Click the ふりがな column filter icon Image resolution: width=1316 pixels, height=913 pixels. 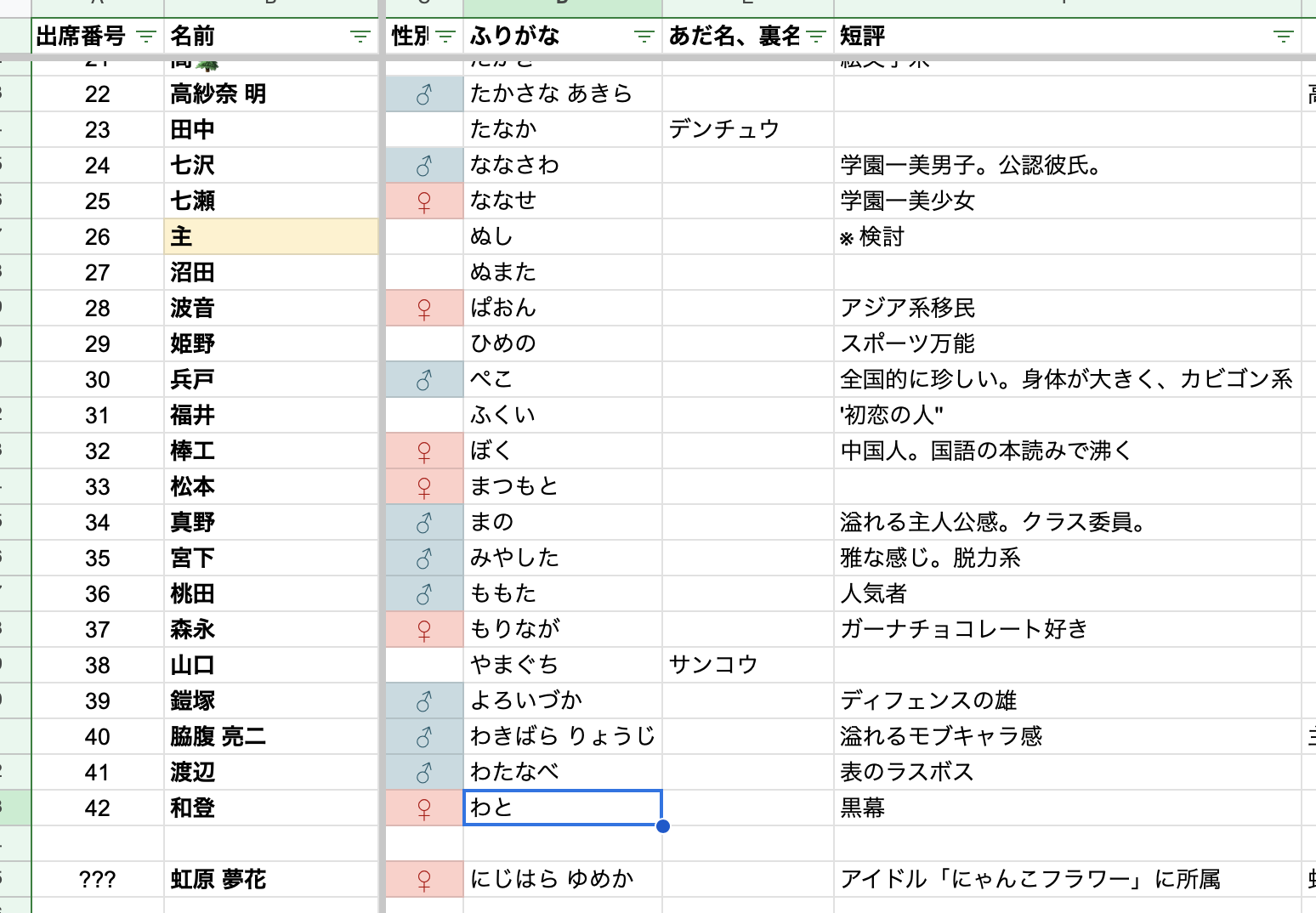[x=644, y=37]
